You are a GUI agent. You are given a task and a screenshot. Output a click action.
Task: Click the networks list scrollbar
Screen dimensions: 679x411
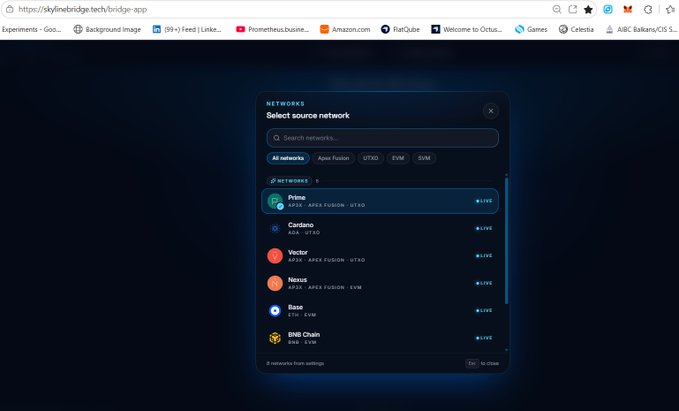[x=506, y=240]
